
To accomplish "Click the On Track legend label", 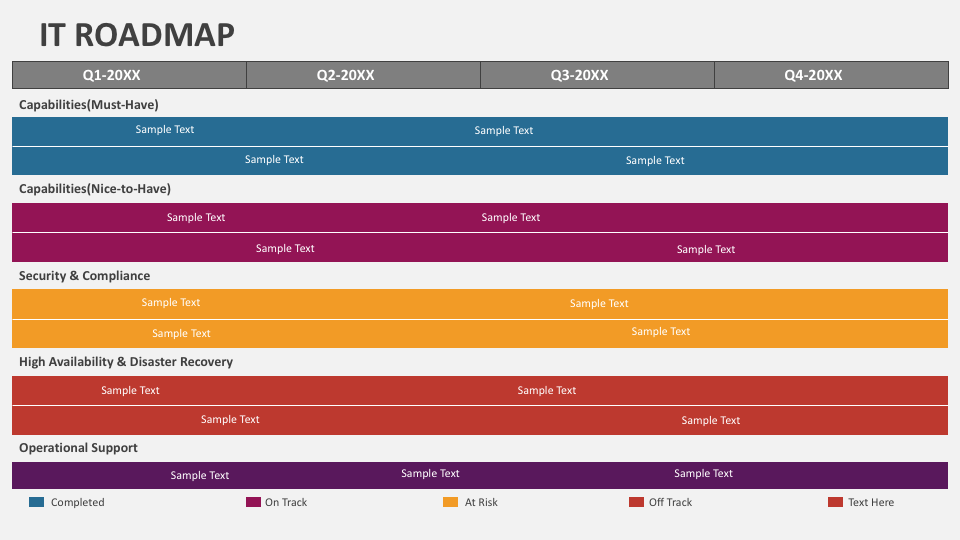I will [286, 502].
